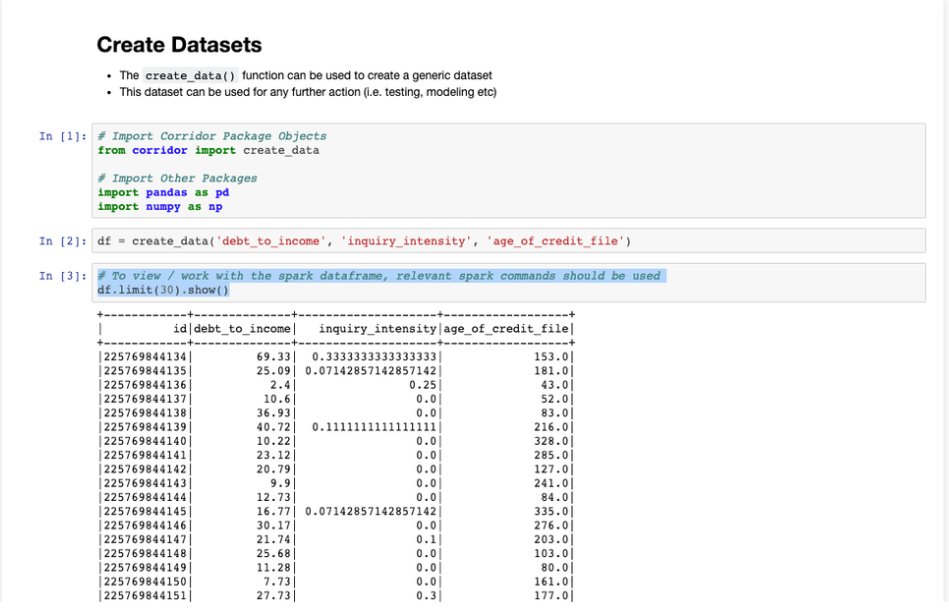Viewport: 949px width, 611px height.
Task: Select the In [2] cell prompt
Action: click(62, 241)
